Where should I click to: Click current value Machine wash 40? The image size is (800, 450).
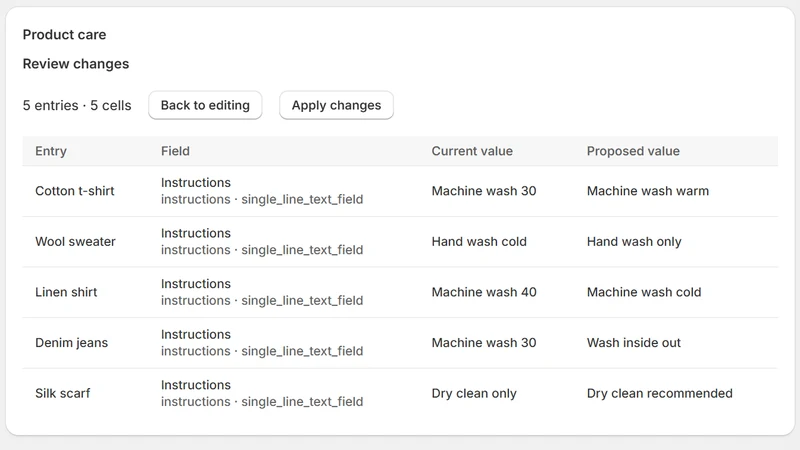tap(484, 292)
